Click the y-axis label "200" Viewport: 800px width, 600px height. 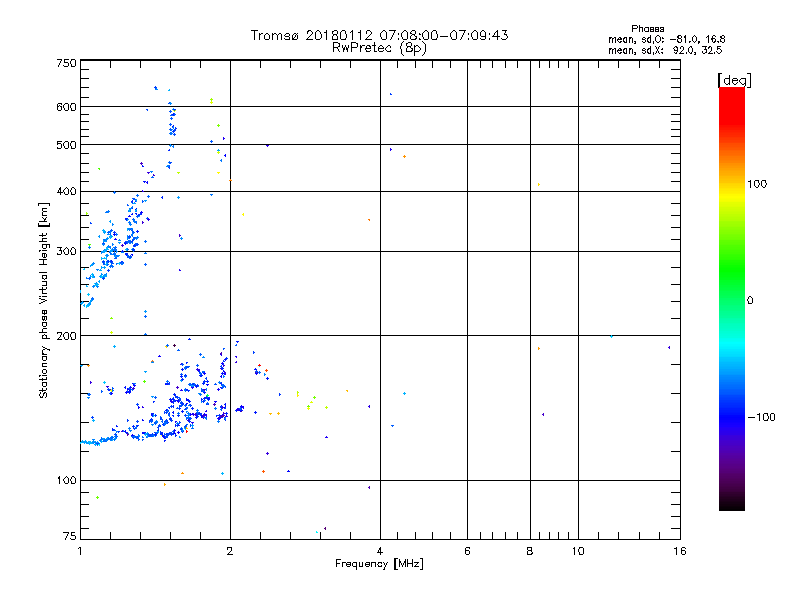66,336
